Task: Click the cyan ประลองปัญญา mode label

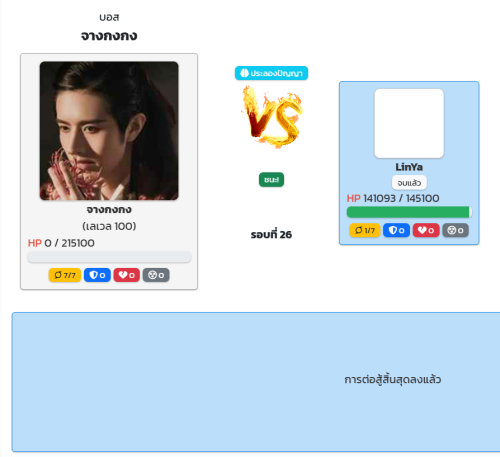Action: tap(271, 73)
